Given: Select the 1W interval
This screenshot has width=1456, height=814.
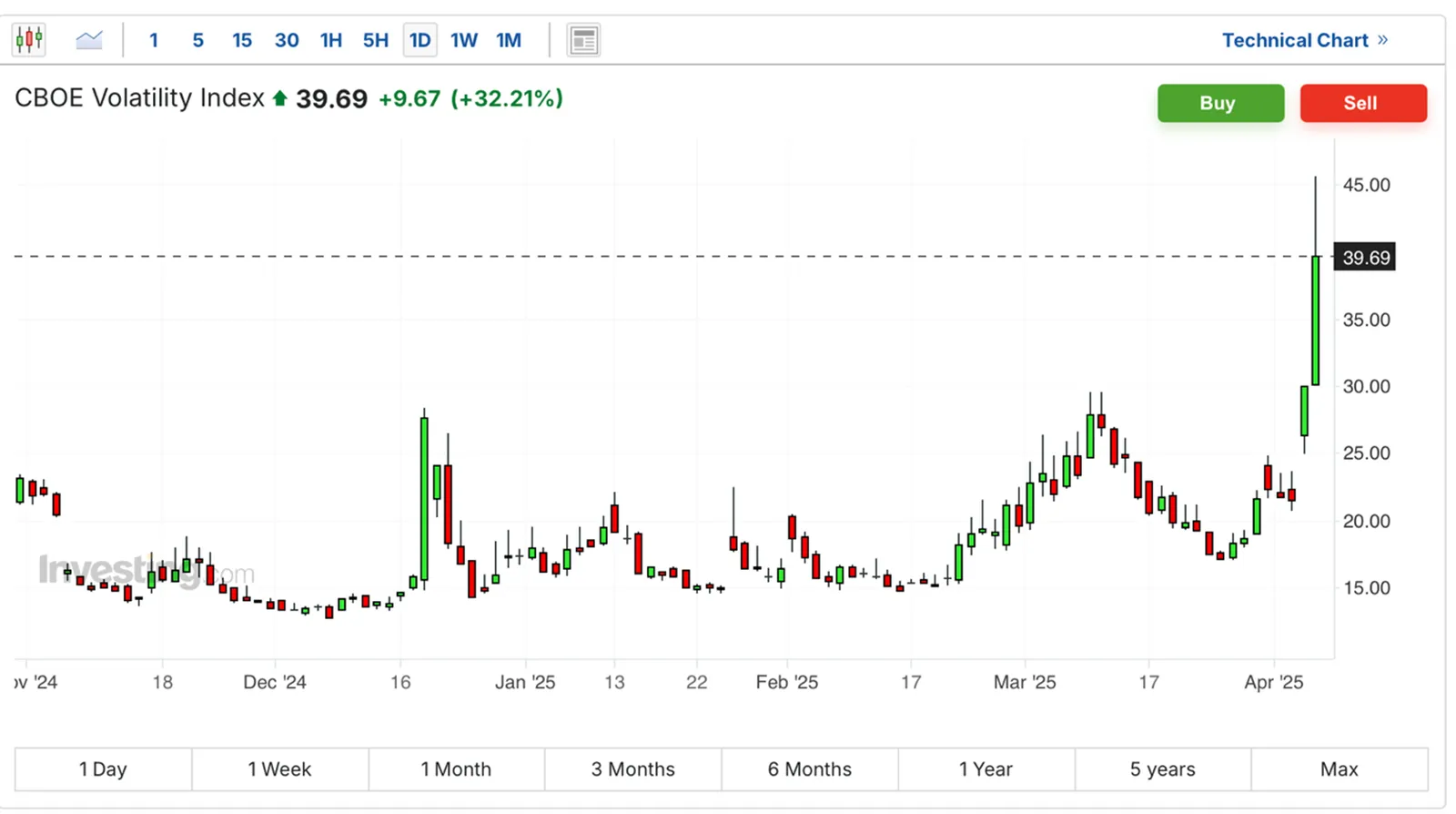Looking at the screenshot, I should pyautogui.click(x=464, y=40).
